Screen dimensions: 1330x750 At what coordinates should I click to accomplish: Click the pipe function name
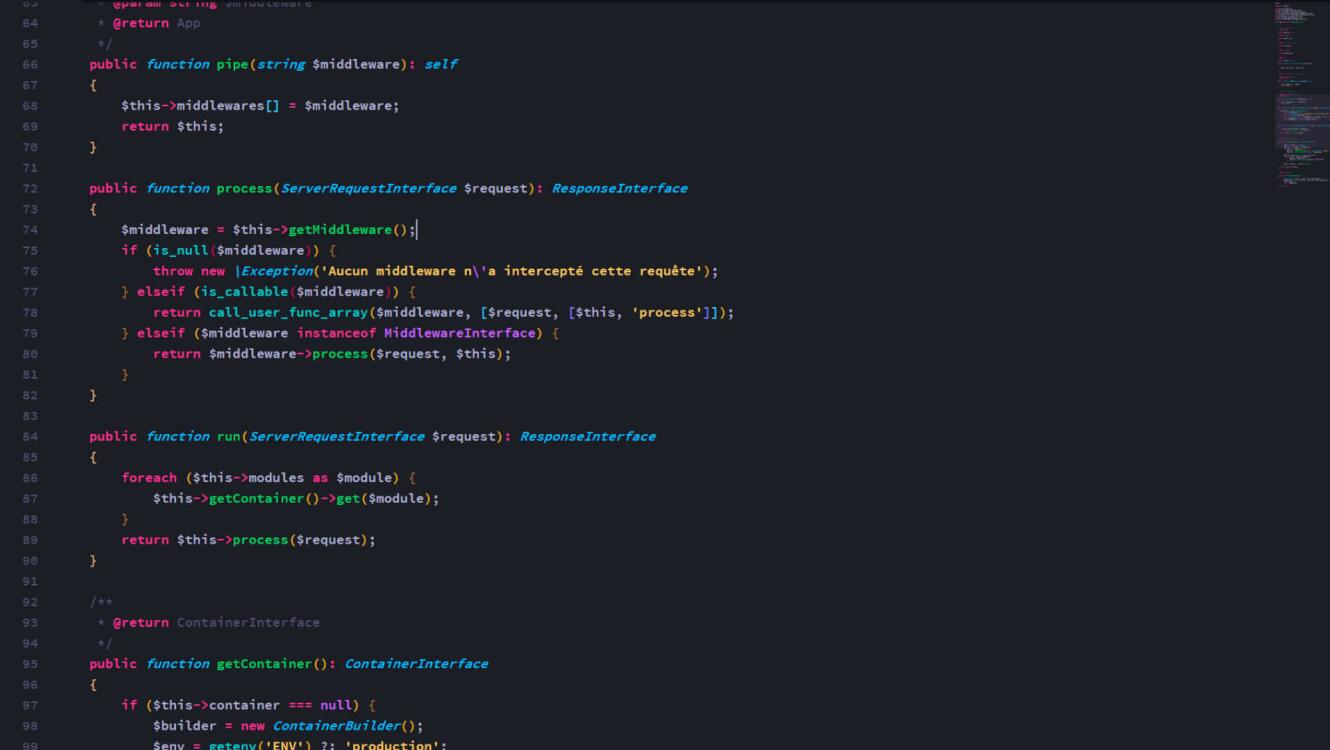[232, 64]
